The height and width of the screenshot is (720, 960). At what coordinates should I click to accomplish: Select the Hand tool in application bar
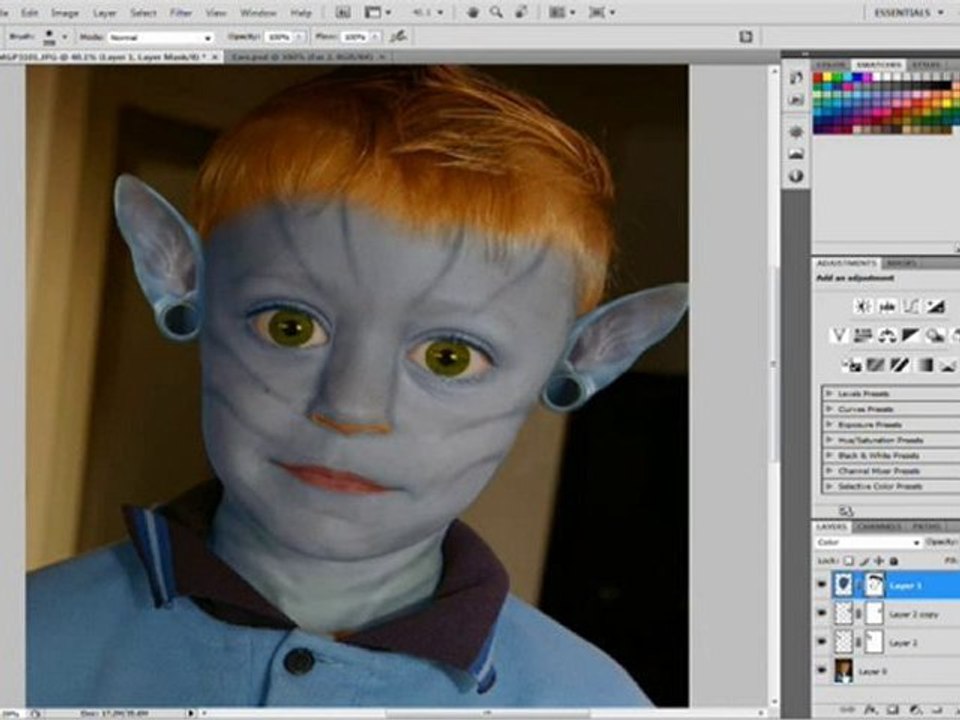coord(473,12)
